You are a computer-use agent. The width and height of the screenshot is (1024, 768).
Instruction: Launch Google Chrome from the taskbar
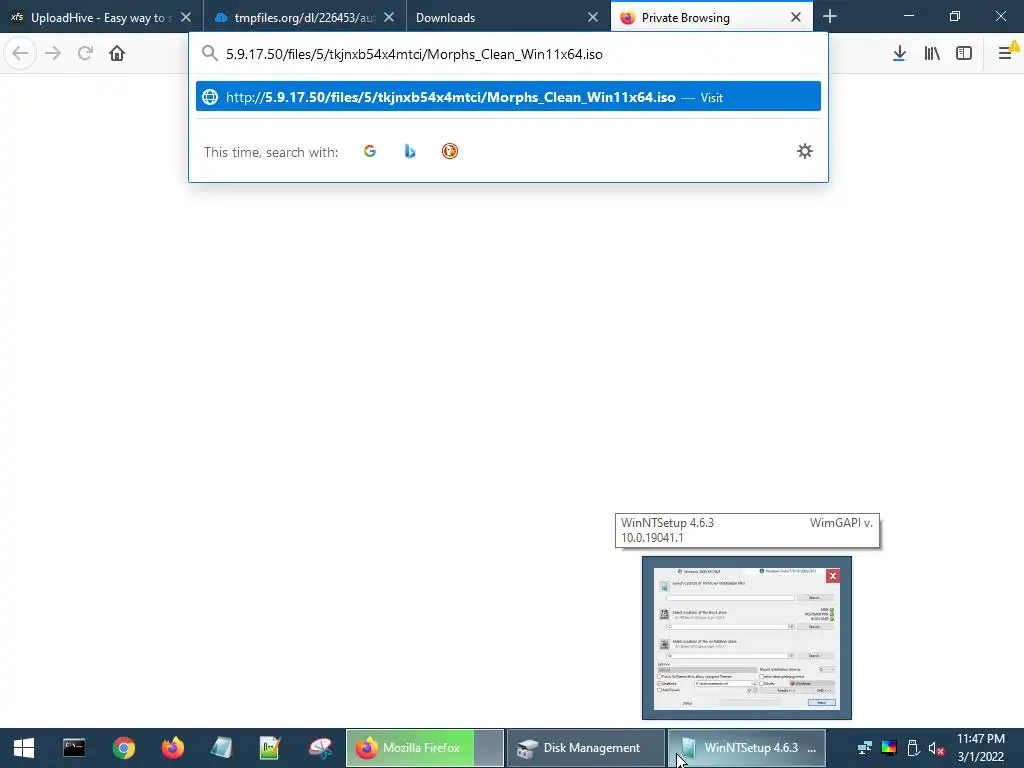pyautogui.click(x=123, y=748)
